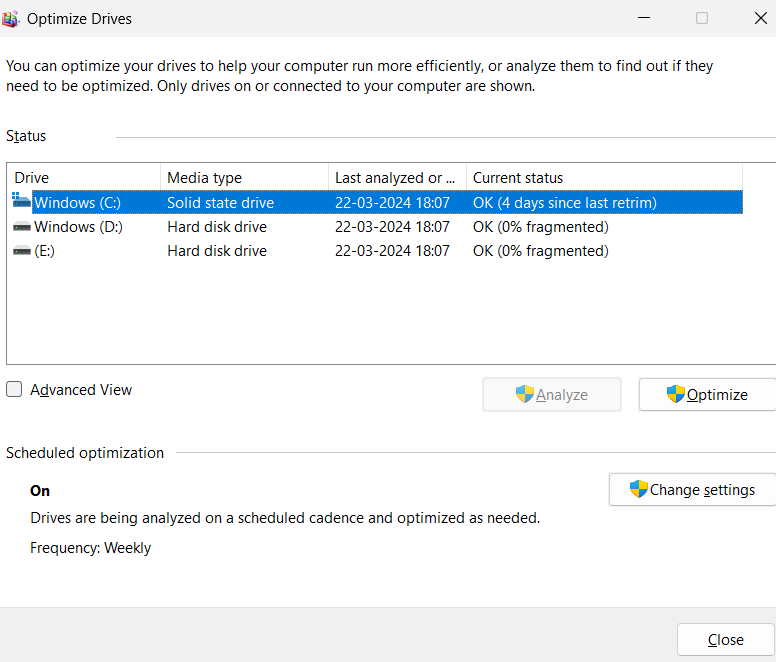Maximize the Optimize Drives window
This screenshot has height=662, width=776.
pos(702,18)
